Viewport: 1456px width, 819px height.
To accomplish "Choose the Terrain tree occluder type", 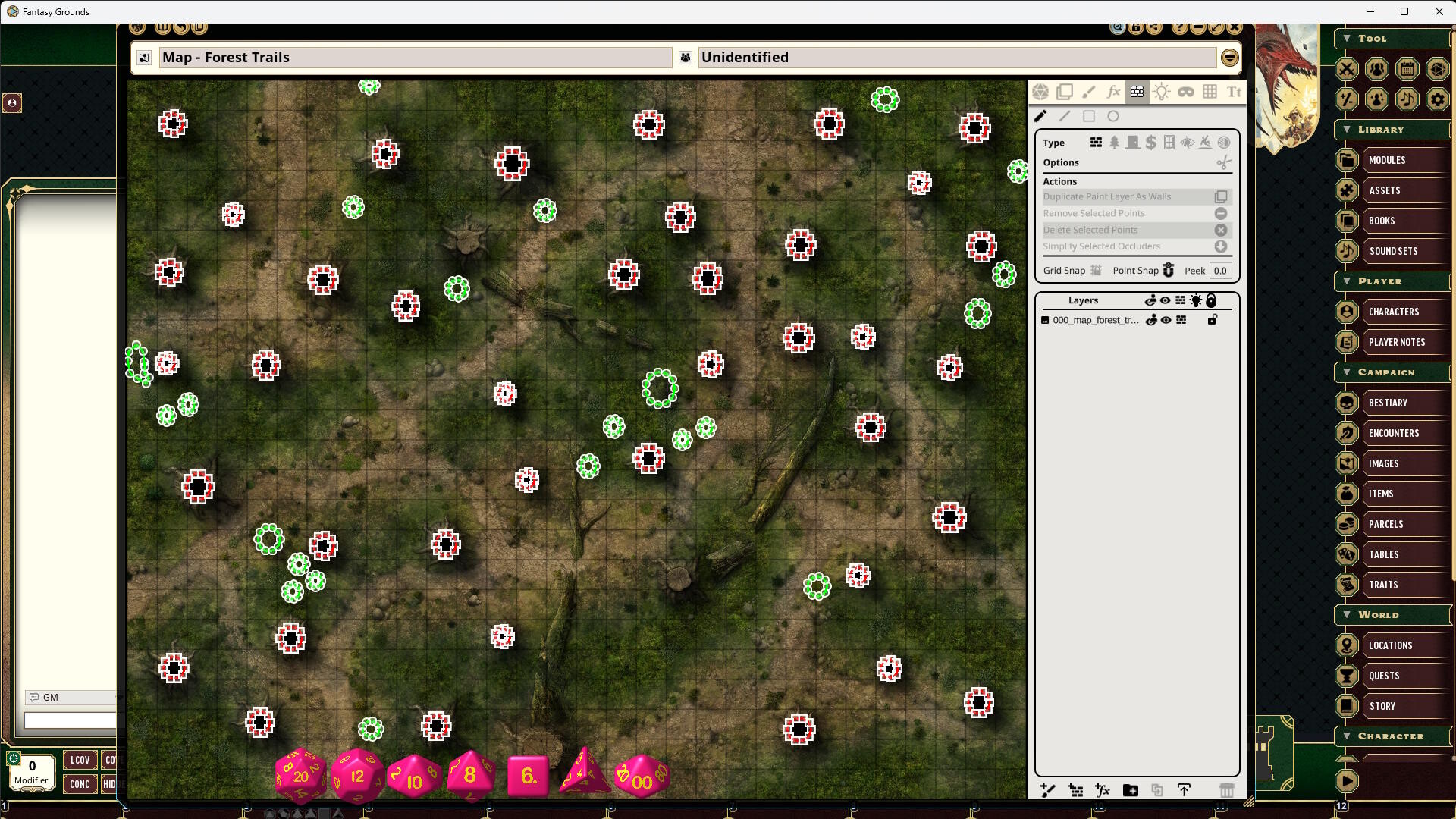I will tap(1114, 142).
